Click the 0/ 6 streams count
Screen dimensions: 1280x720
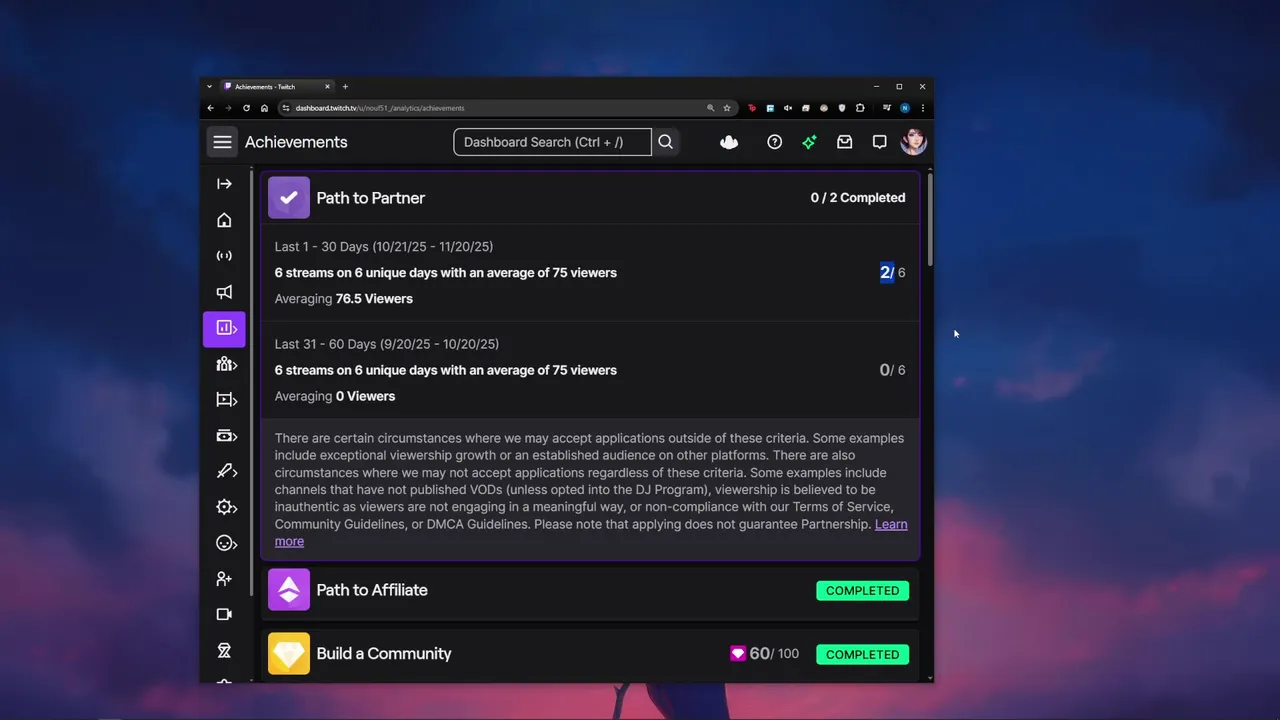(x=892, y=370)
